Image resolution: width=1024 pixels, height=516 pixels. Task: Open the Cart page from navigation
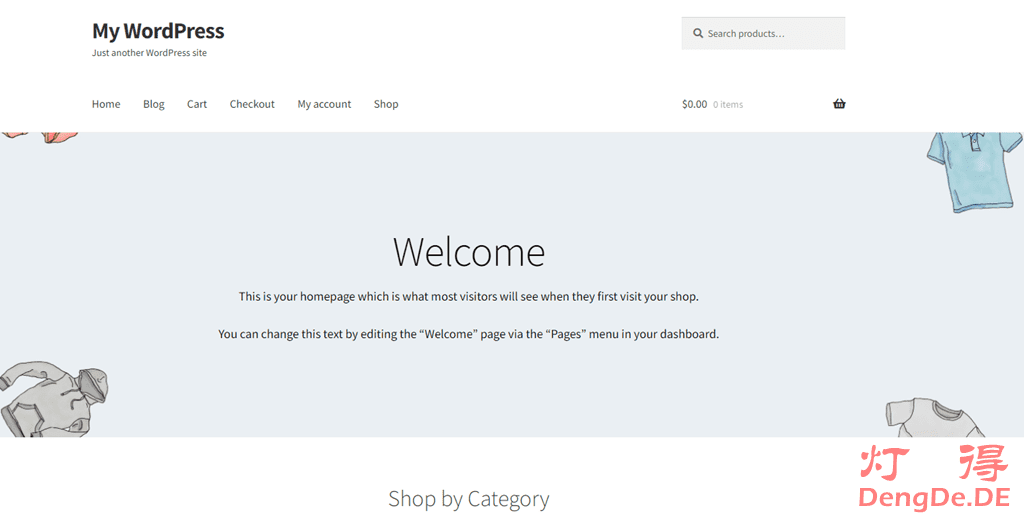(197, 104)
